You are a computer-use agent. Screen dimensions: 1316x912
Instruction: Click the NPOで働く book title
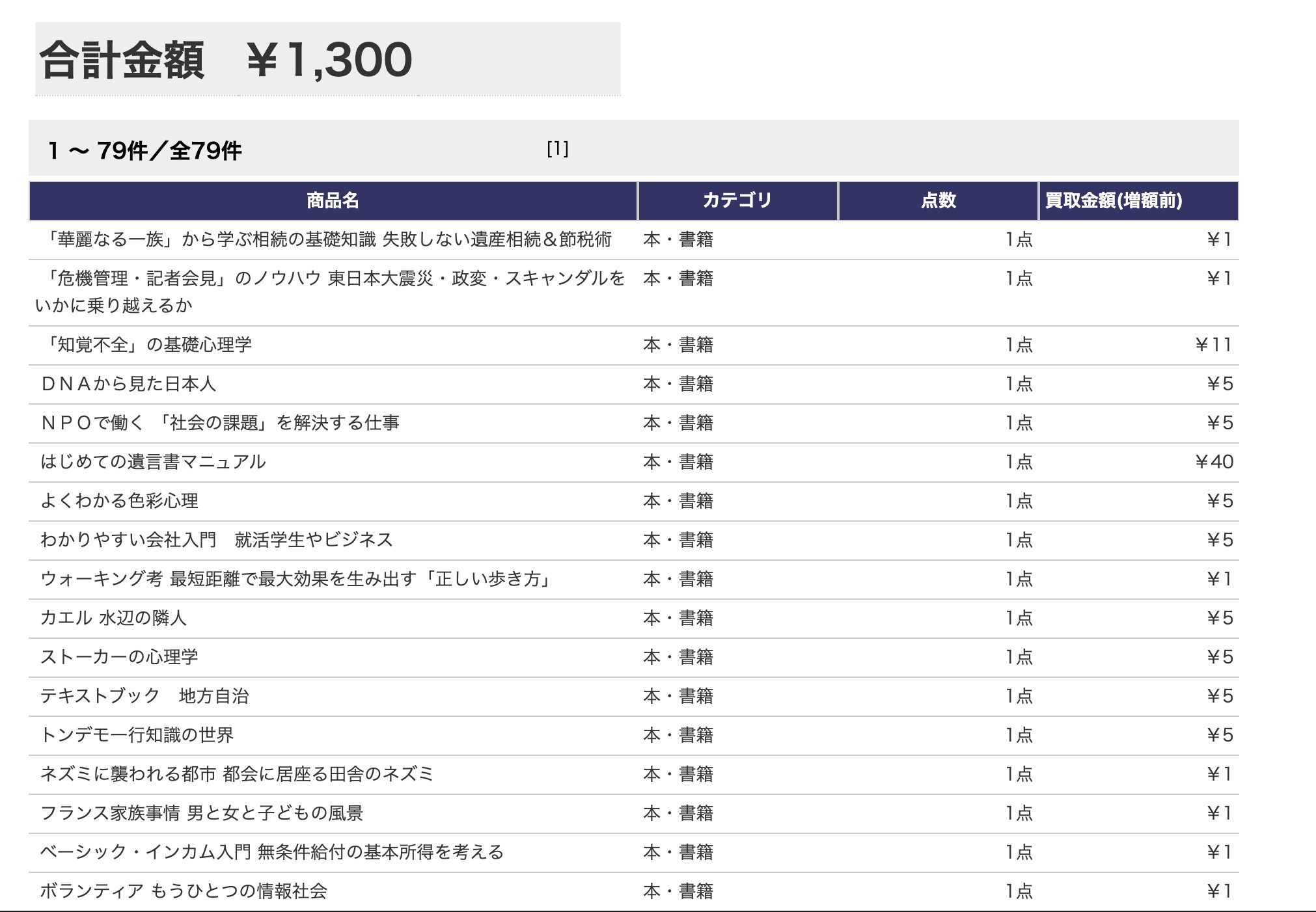(x=220, y=423)
